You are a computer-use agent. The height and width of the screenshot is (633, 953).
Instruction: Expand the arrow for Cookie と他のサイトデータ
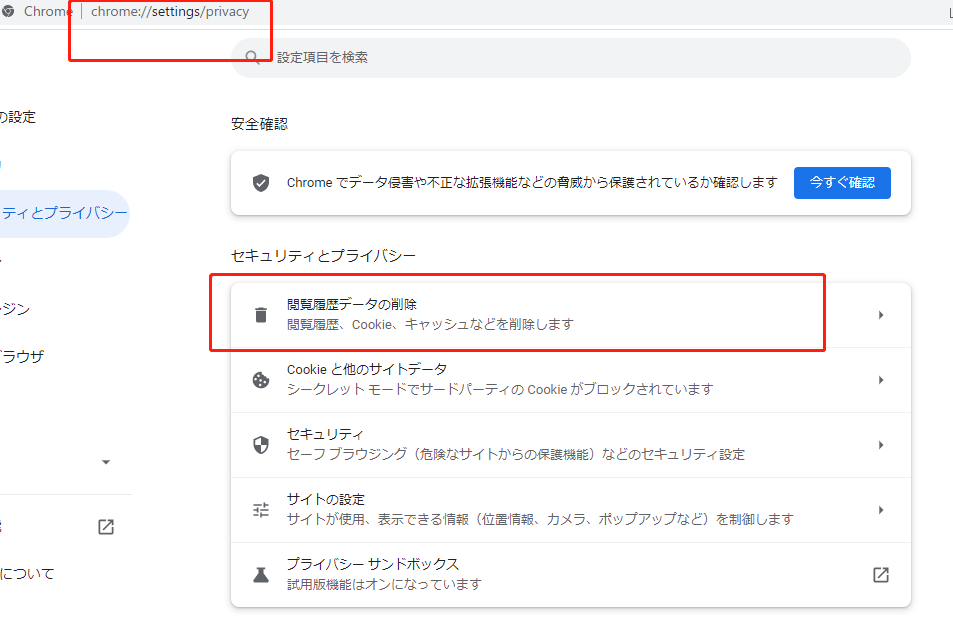[881, 380]
